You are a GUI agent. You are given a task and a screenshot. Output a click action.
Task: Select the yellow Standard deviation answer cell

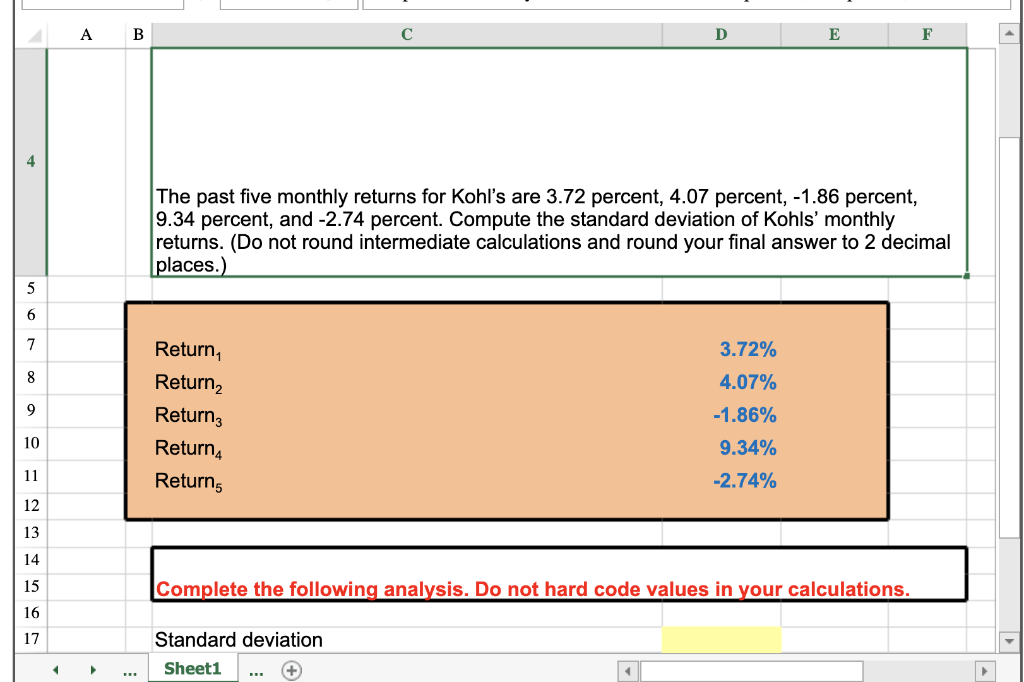click(x=721, y=639)
